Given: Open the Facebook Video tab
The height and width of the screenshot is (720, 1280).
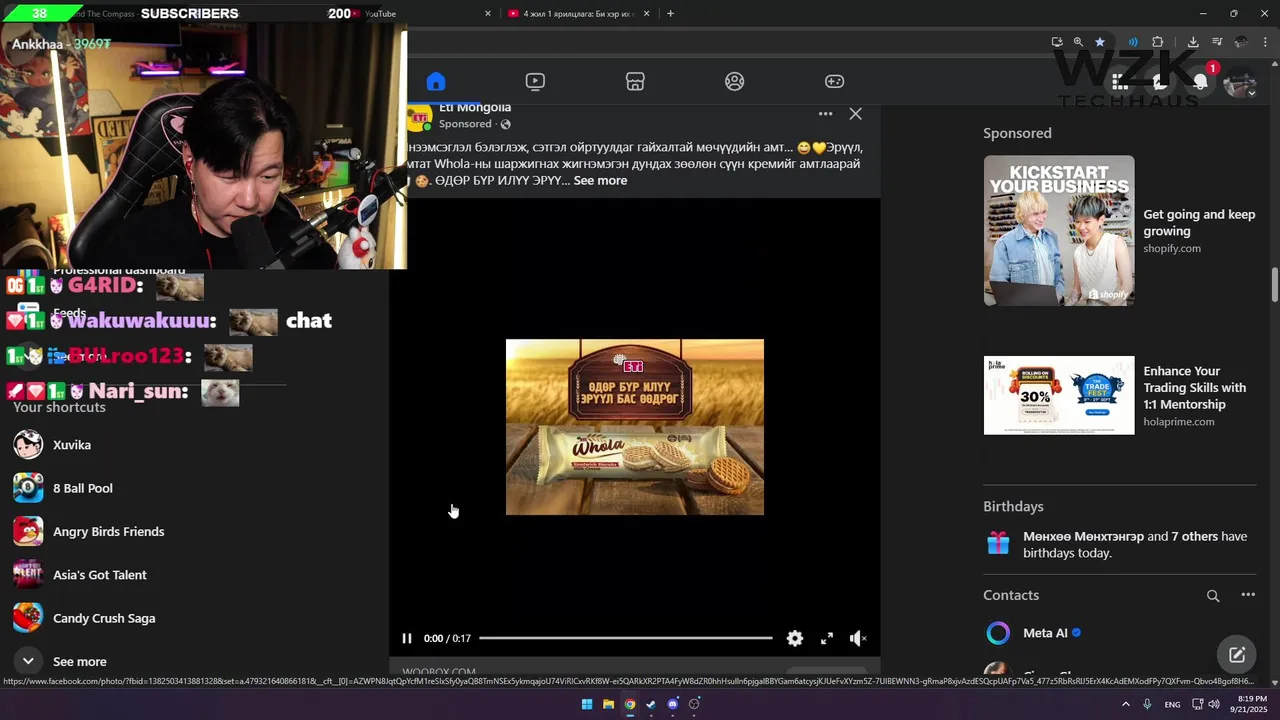Looking at the screenshot, I should 535,82.
